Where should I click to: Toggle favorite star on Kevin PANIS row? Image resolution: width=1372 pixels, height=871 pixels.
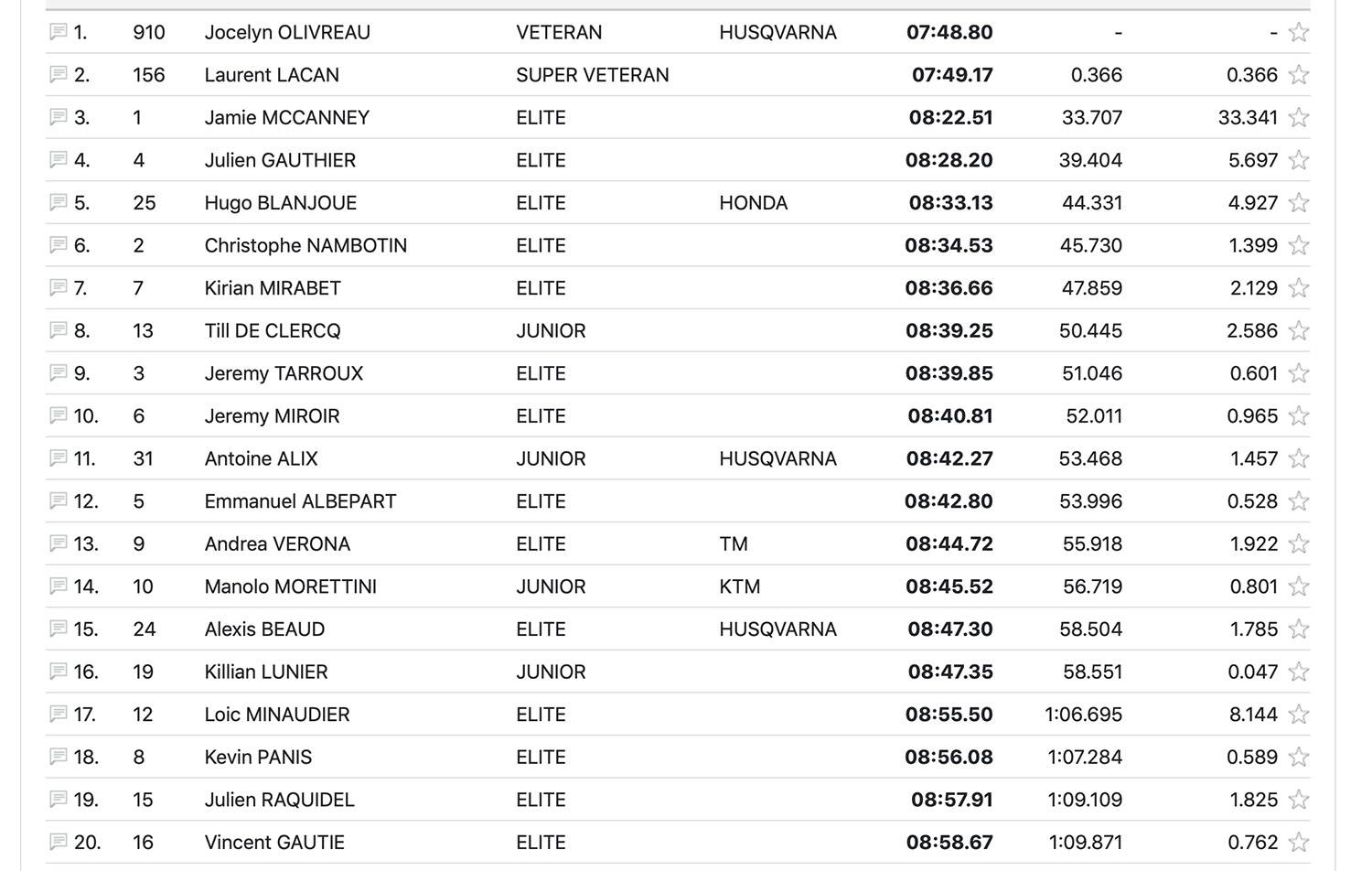coord(1298,757)
